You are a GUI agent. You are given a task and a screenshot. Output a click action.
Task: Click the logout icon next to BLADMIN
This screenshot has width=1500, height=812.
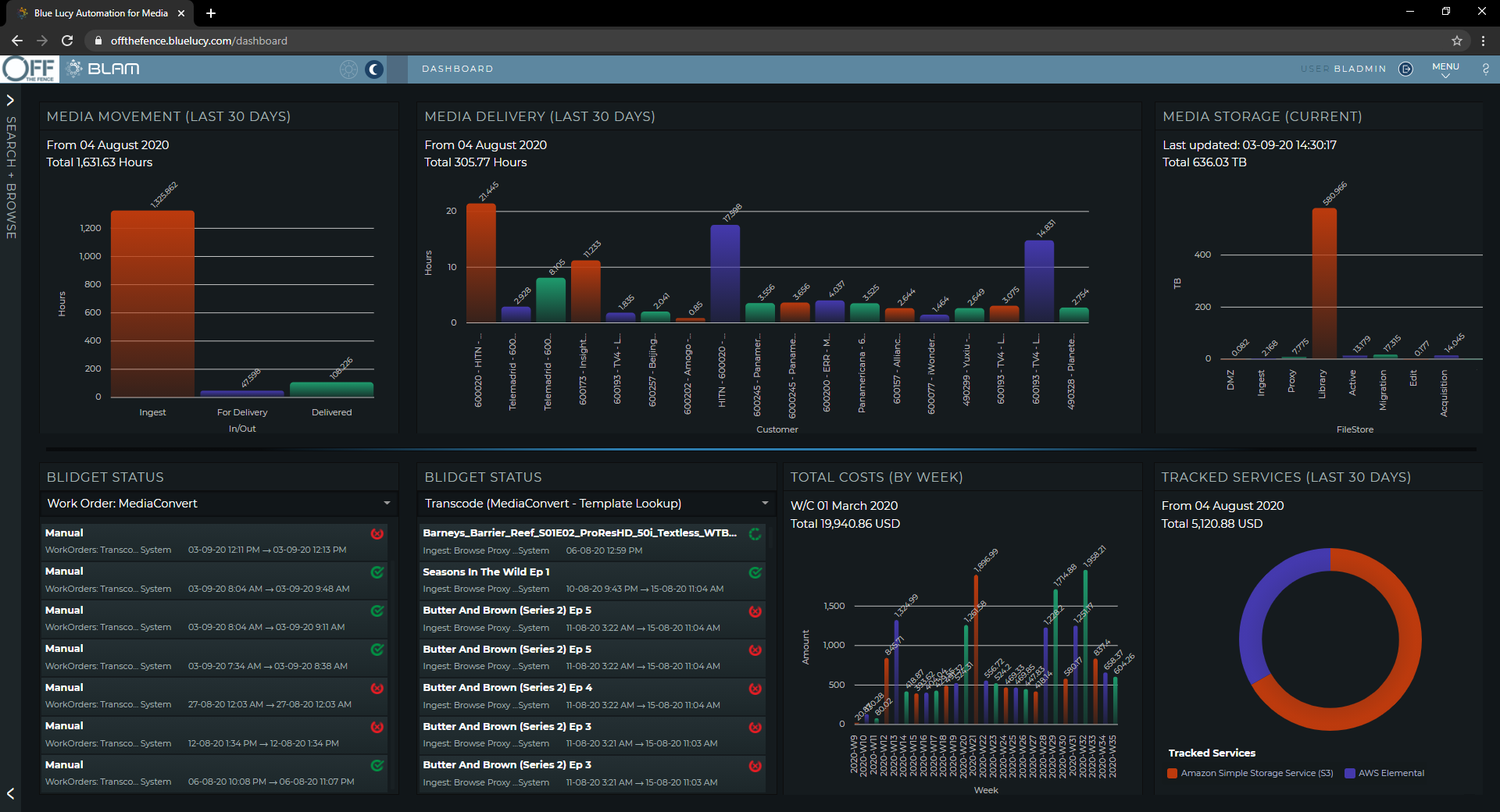point(1405,69)
